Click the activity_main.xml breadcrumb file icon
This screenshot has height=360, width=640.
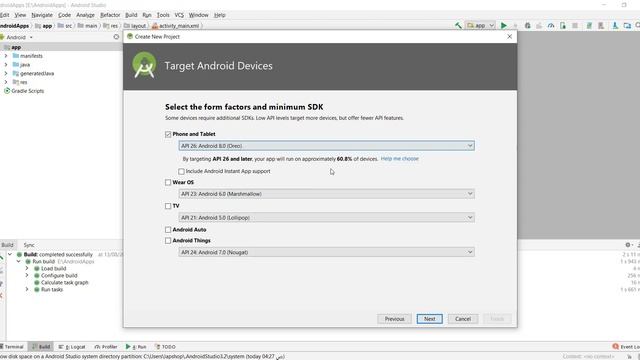(x=155, y=26)
